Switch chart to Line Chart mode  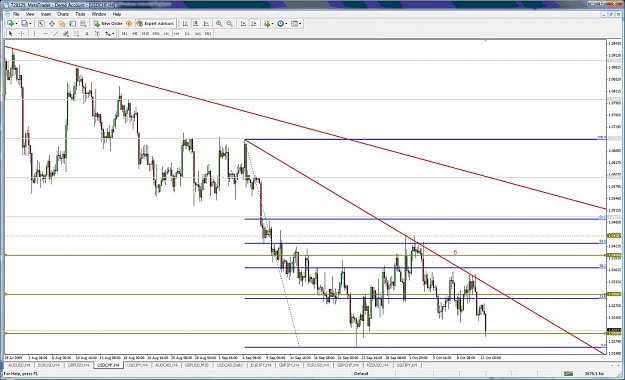pyautogui.click(x=206, y=24)
